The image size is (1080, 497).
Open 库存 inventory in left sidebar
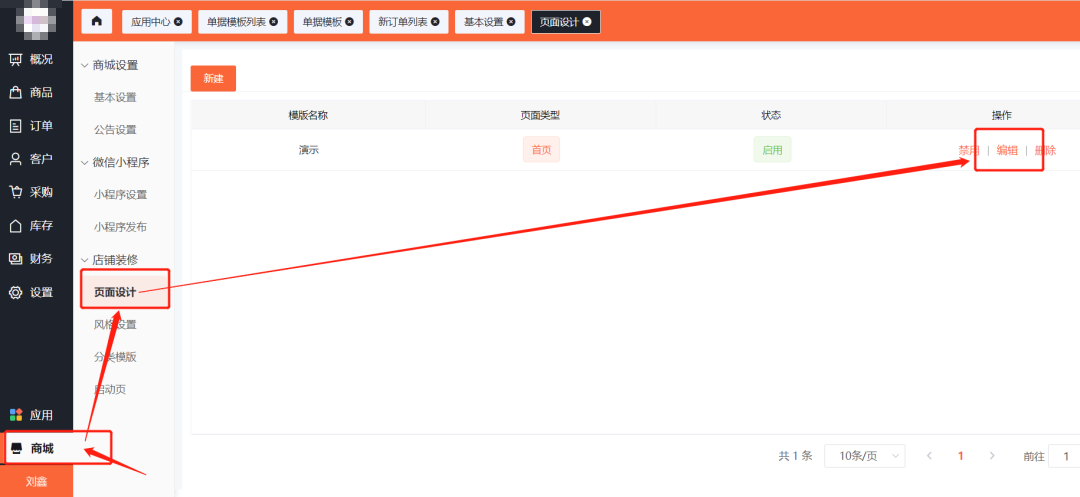(31, 225)
